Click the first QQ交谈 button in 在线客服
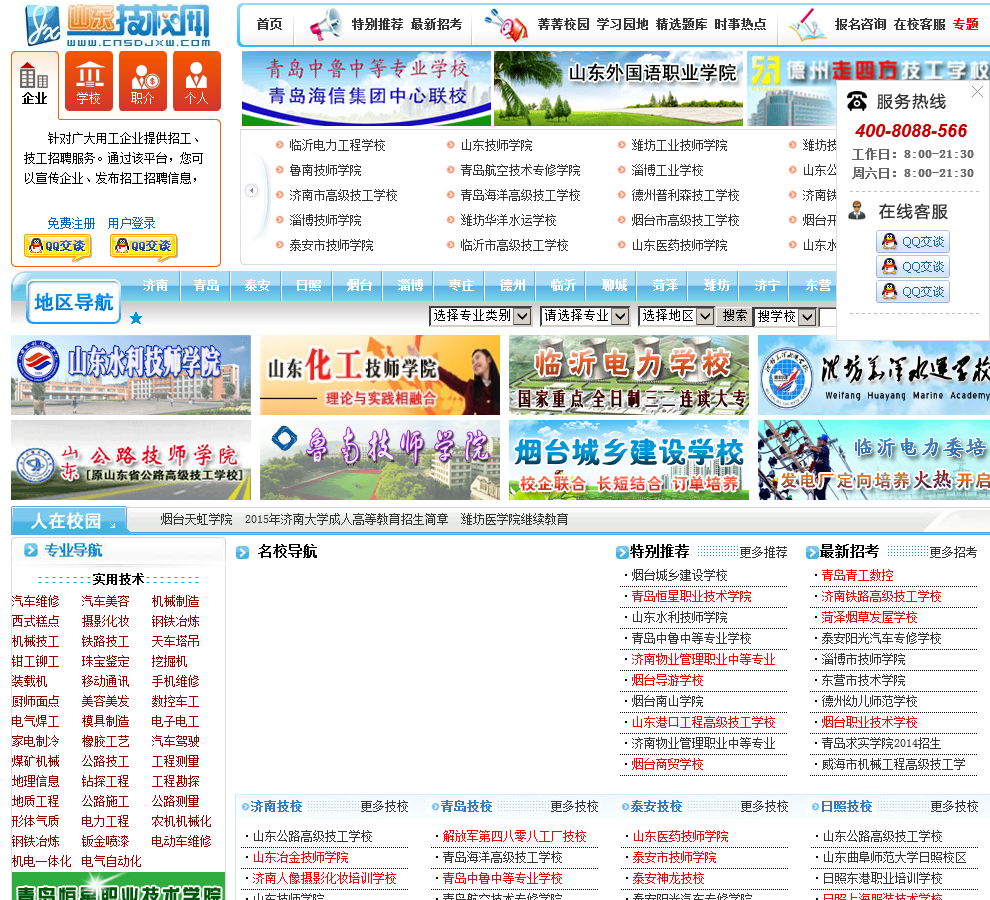The width and height of the screenshot is (990, 900). pos(913,241)
